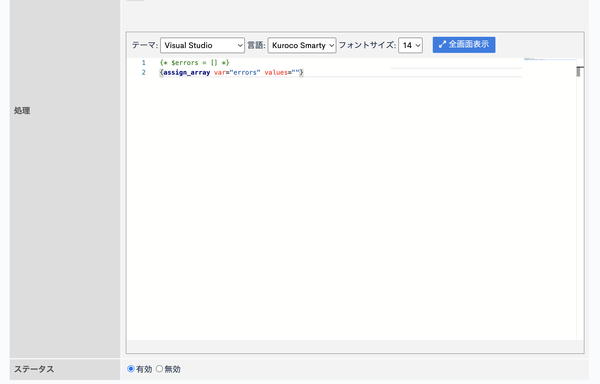Click the editor vertical scrollbar thumb
Image resolution: width=600 pixels, height=384 pixels.
580,71
